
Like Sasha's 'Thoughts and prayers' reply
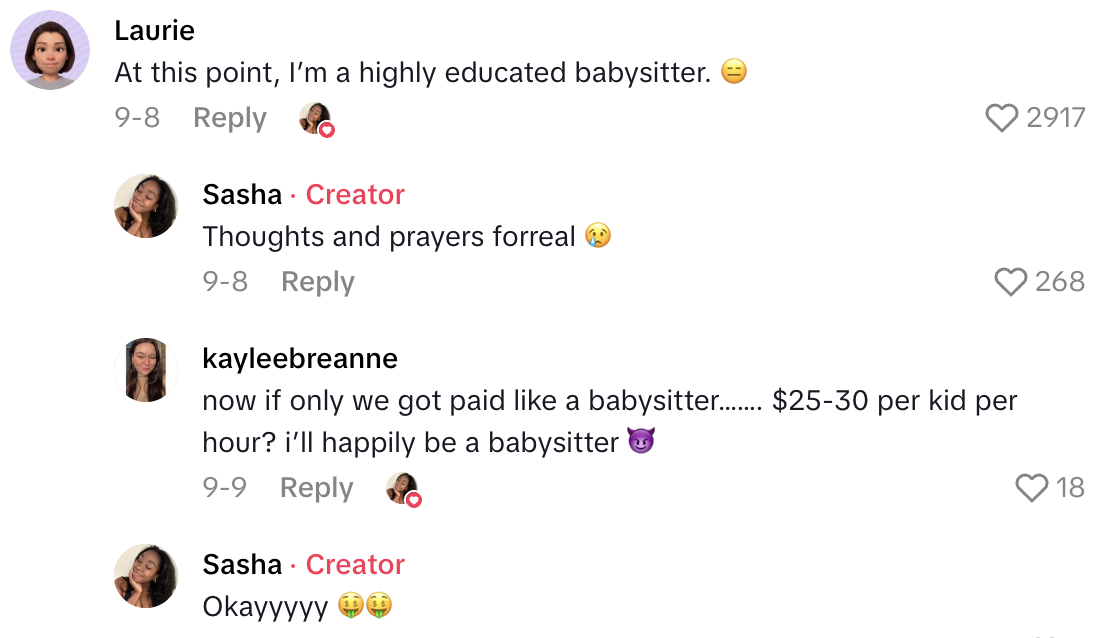click(1012, 282)
